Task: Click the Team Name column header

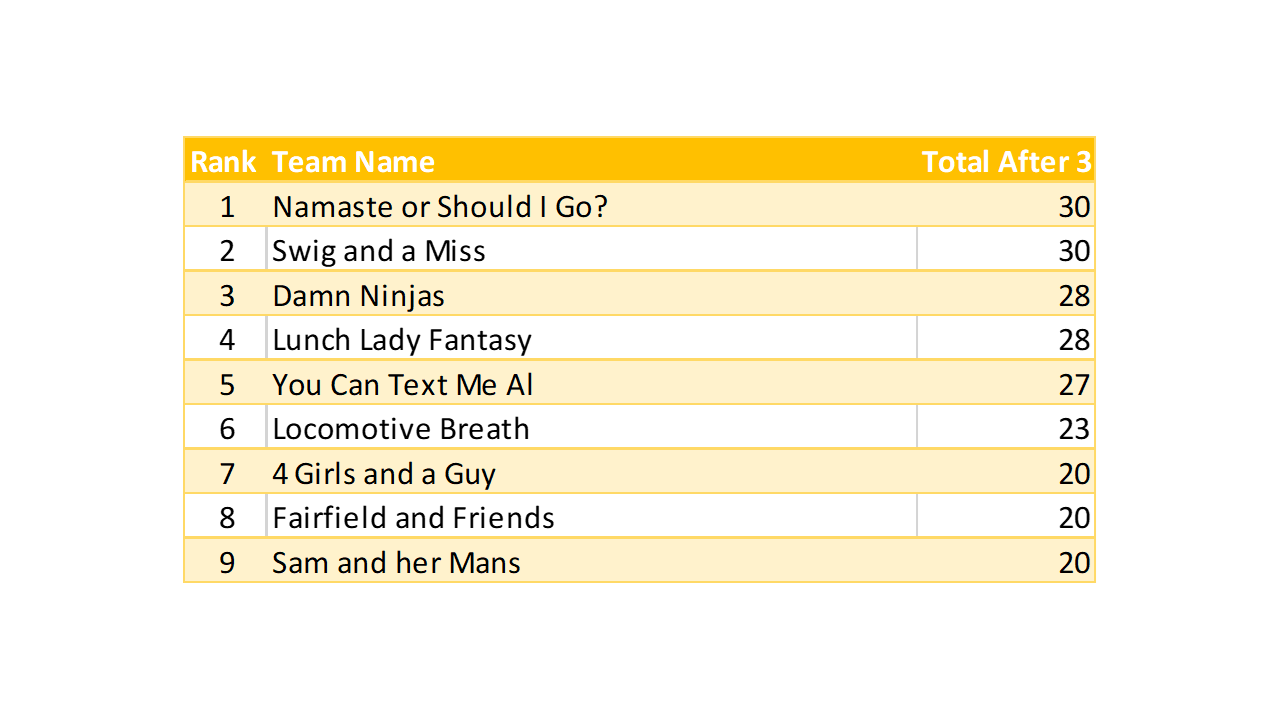Action: (353, 162)
